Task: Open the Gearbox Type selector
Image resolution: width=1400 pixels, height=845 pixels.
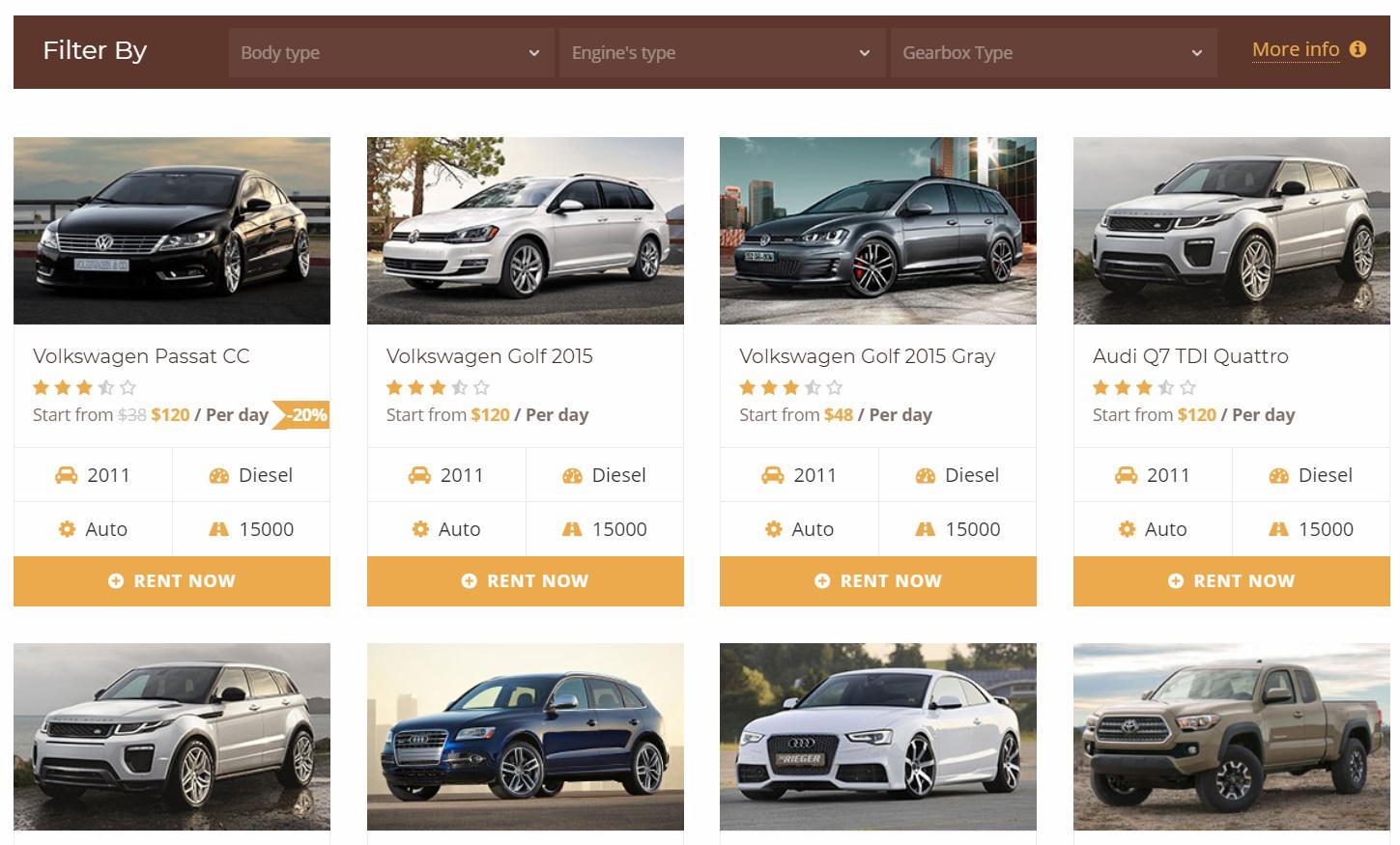Action: (x=1052, y=52)
